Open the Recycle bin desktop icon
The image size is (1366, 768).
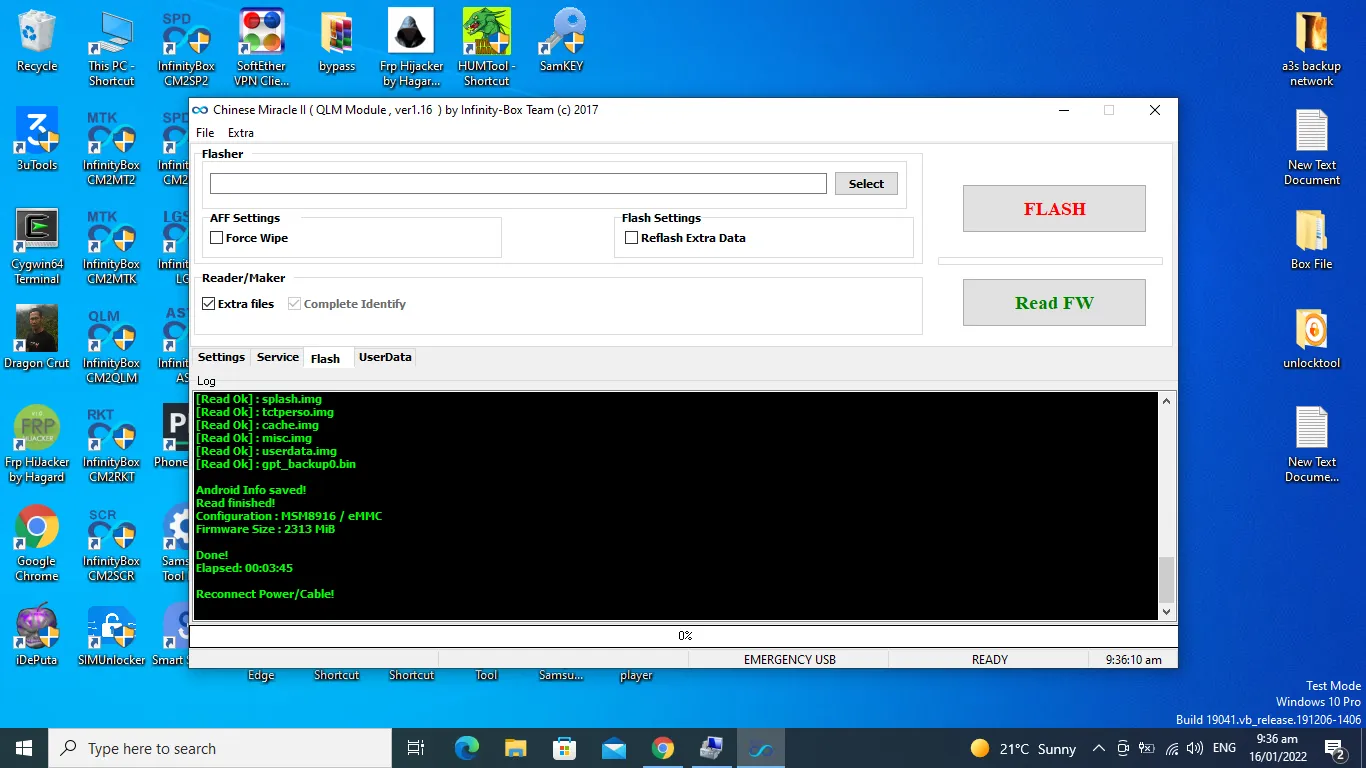tap(37, 42)
